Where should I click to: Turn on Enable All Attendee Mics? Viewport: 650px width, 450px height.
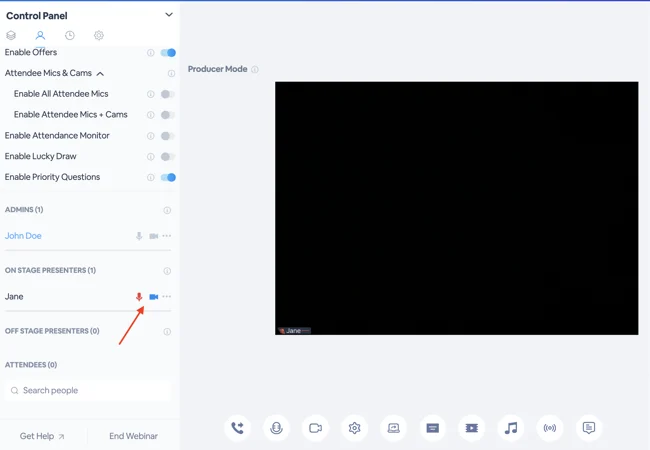[x=168, y=94]
